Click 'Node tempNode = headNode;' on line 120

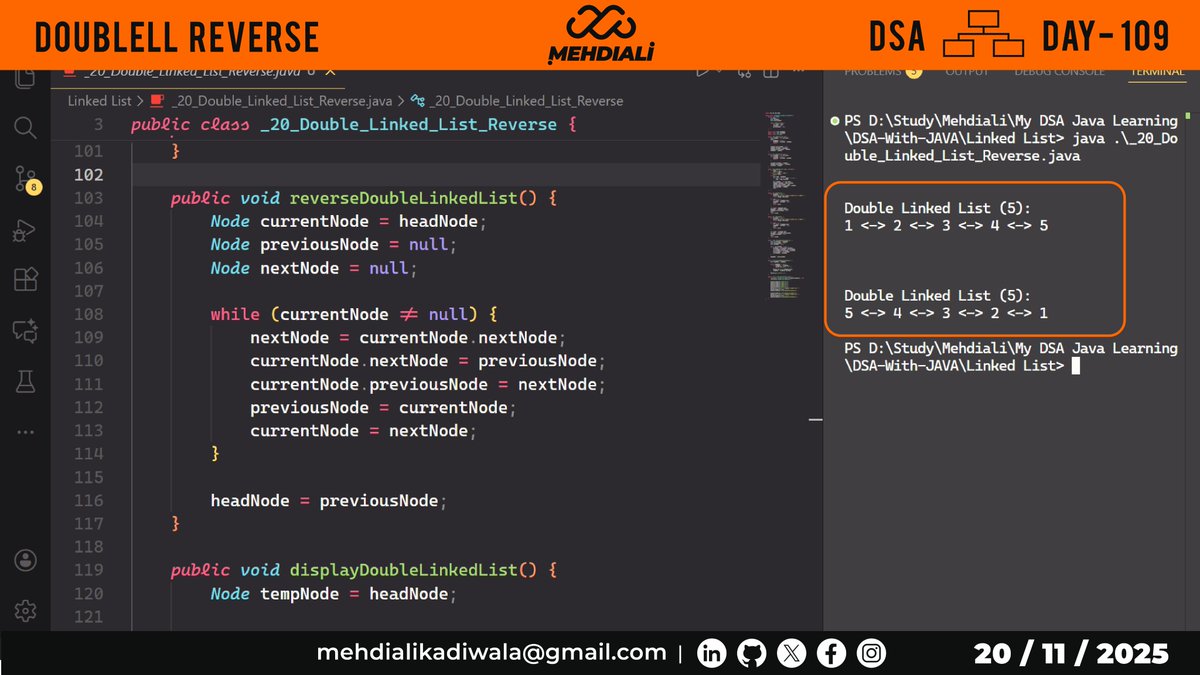click(x=334, y=594)
